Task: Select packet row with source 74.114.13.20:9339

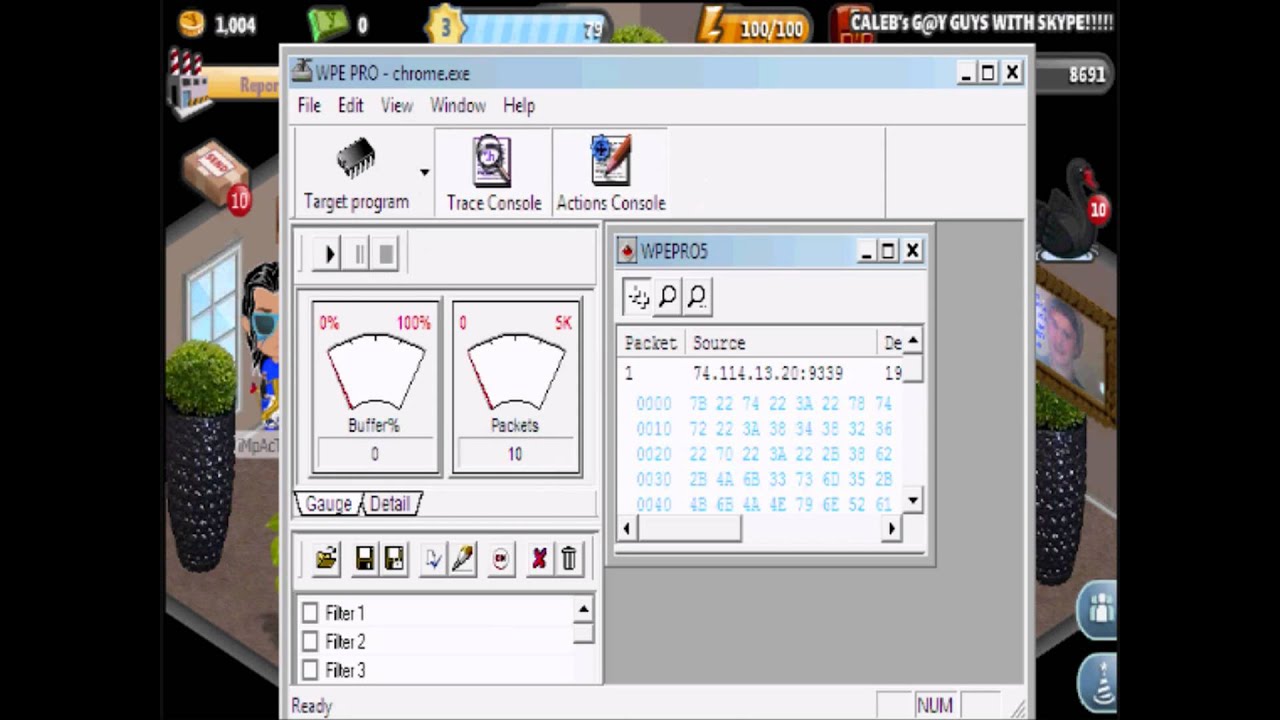Action: [x=761, y=373]
